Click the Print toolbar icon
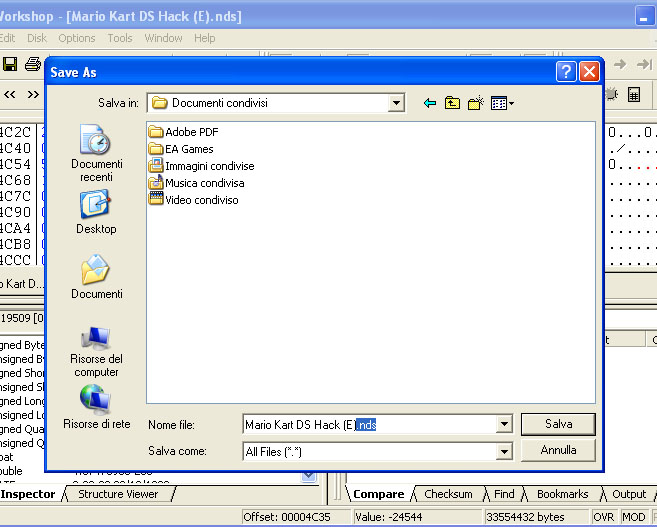657x527 pixels. [x=33, y=64]
